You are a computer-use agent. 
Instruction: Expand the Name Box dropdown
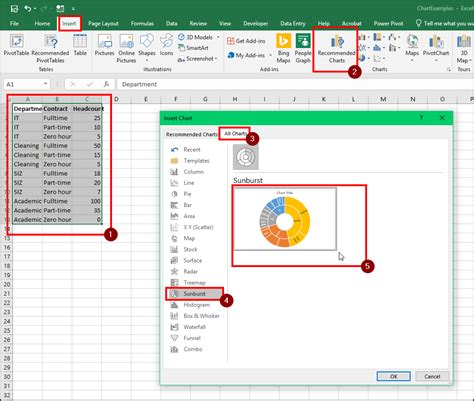point(46,84)
